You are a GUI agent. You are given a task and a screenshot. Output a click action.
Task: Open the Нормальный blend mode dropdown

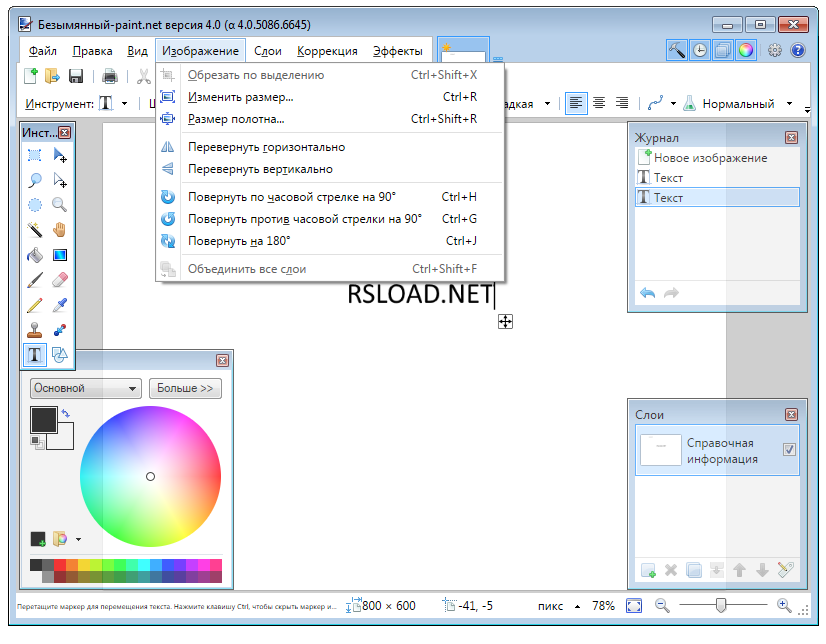[x=789, y=104]
